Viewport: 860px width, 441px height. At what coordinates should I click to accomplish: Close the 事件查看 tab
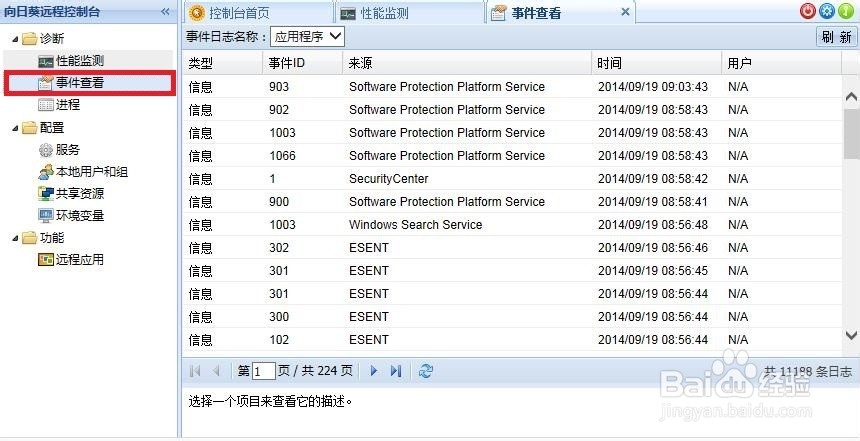click(x=626, y=12)
